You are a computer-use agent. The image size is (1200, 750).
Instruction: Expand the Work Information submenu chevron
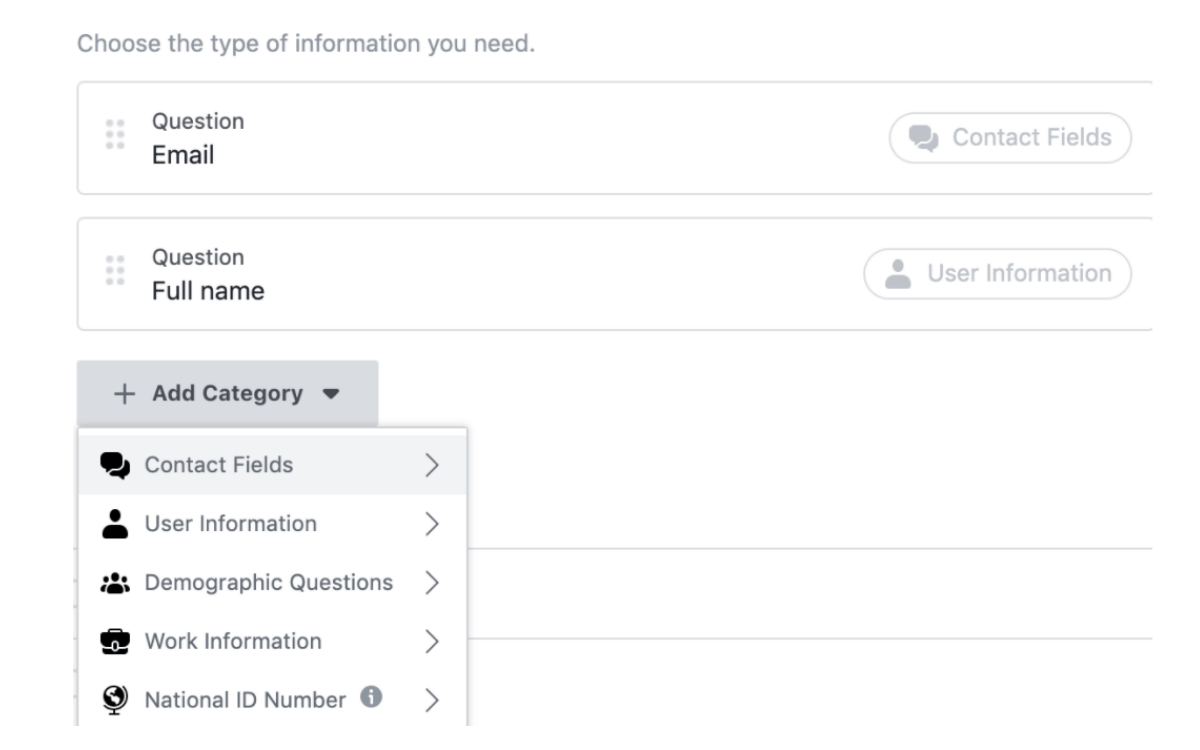point(432,641)
